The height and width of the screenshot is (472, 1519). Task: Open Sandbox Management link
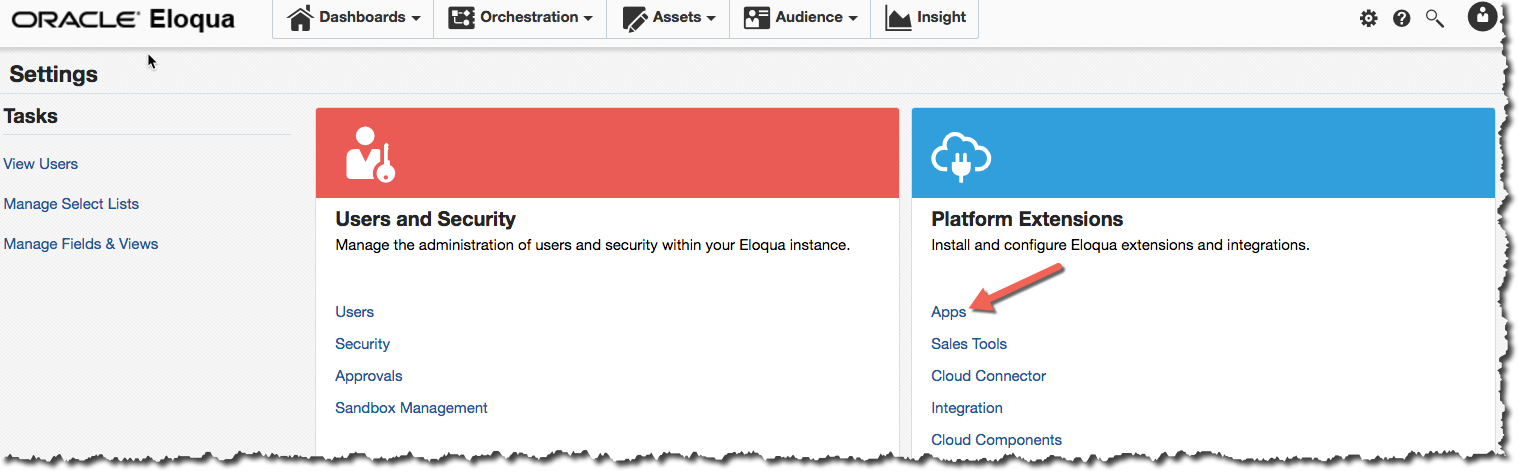tap(412, 408)
